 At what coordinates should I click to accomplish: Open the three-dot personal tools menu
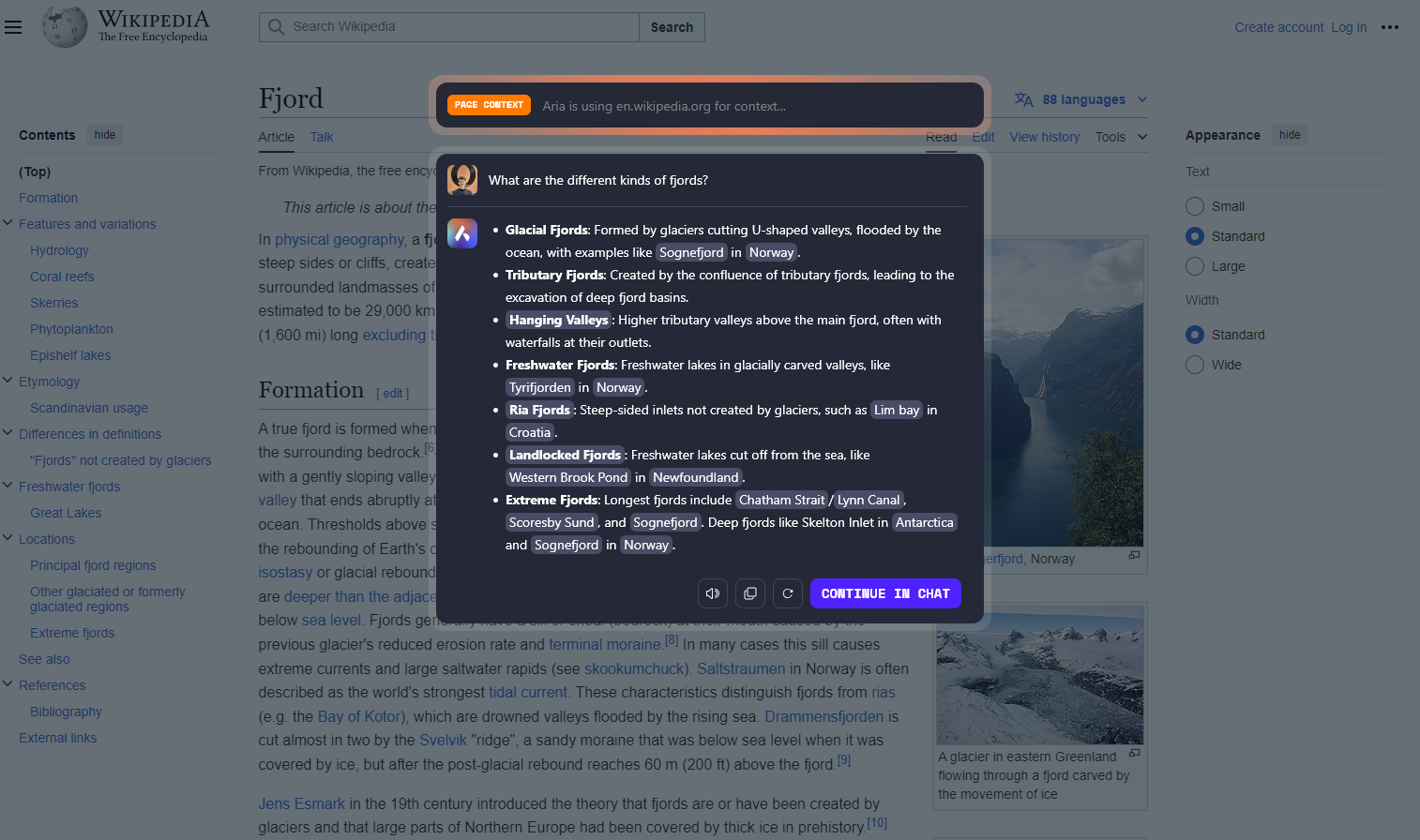point(1390,27)
